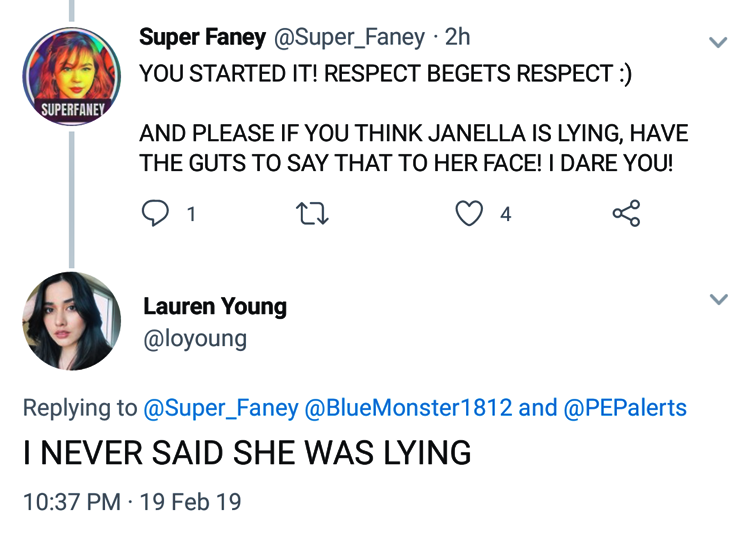
Task: Open Lauren Young's display name
Action: coord(215,306)
